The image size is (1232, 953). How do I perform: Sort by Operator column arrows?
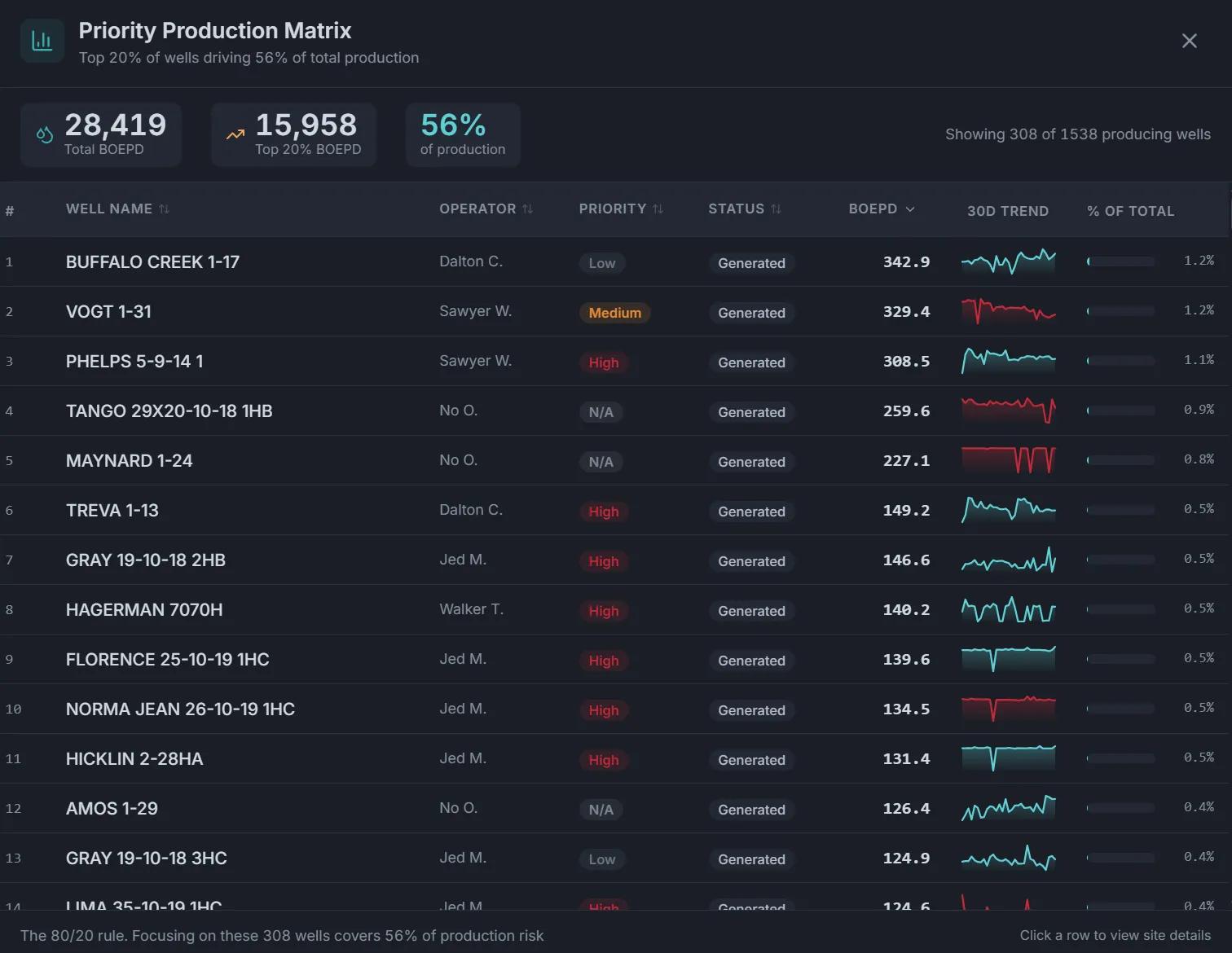tap(527, 209)
